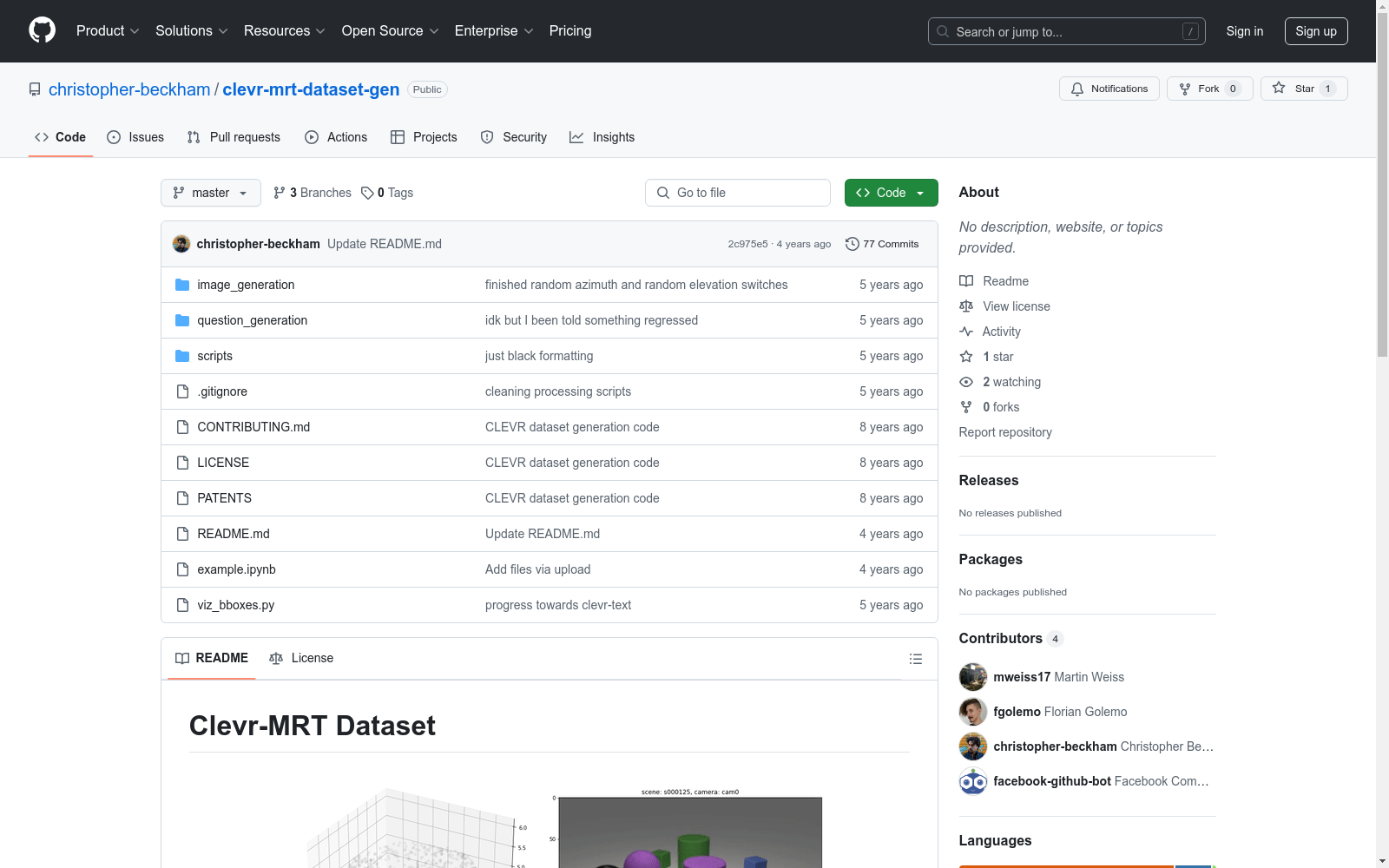Viewport: 1389px width, 868px height.
Task: Click the watching eye icon
Action: 966,382
